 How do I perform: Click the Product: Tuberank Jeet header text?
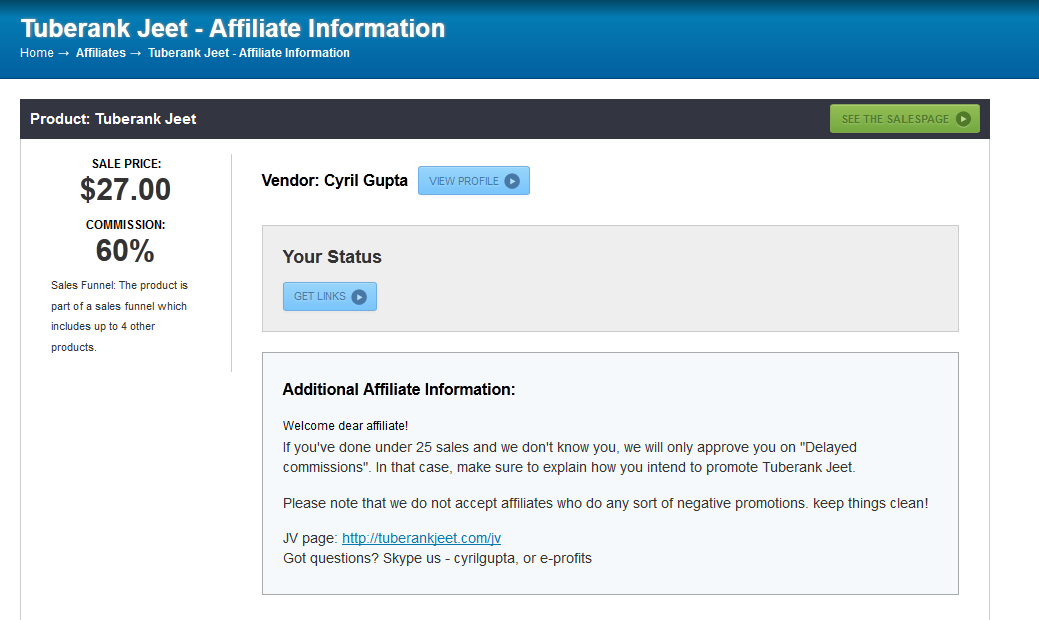(113, 119)
